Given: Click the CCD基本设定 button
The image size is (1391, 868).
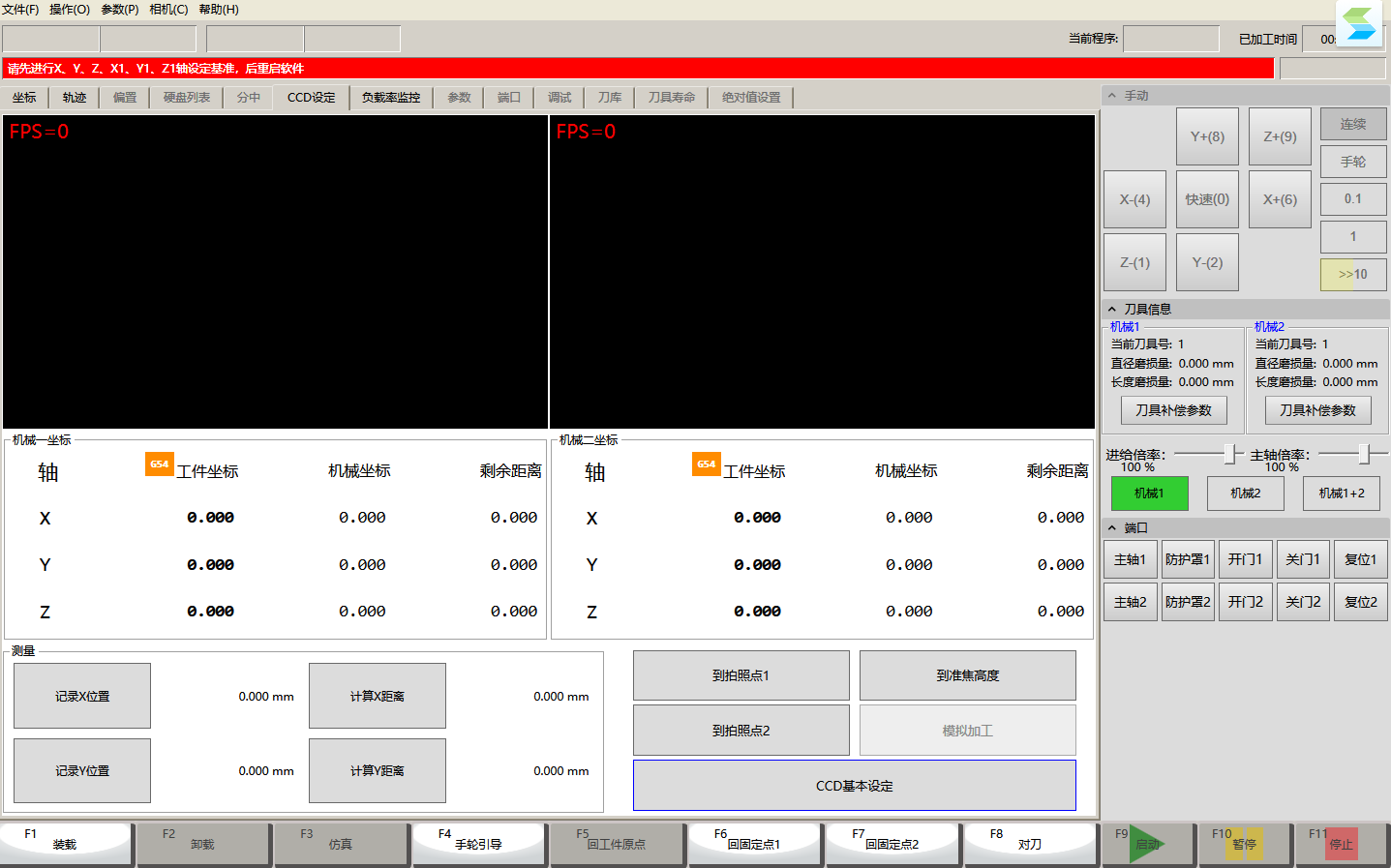Looking at the screenshot, I should click(x=855, y=786).
